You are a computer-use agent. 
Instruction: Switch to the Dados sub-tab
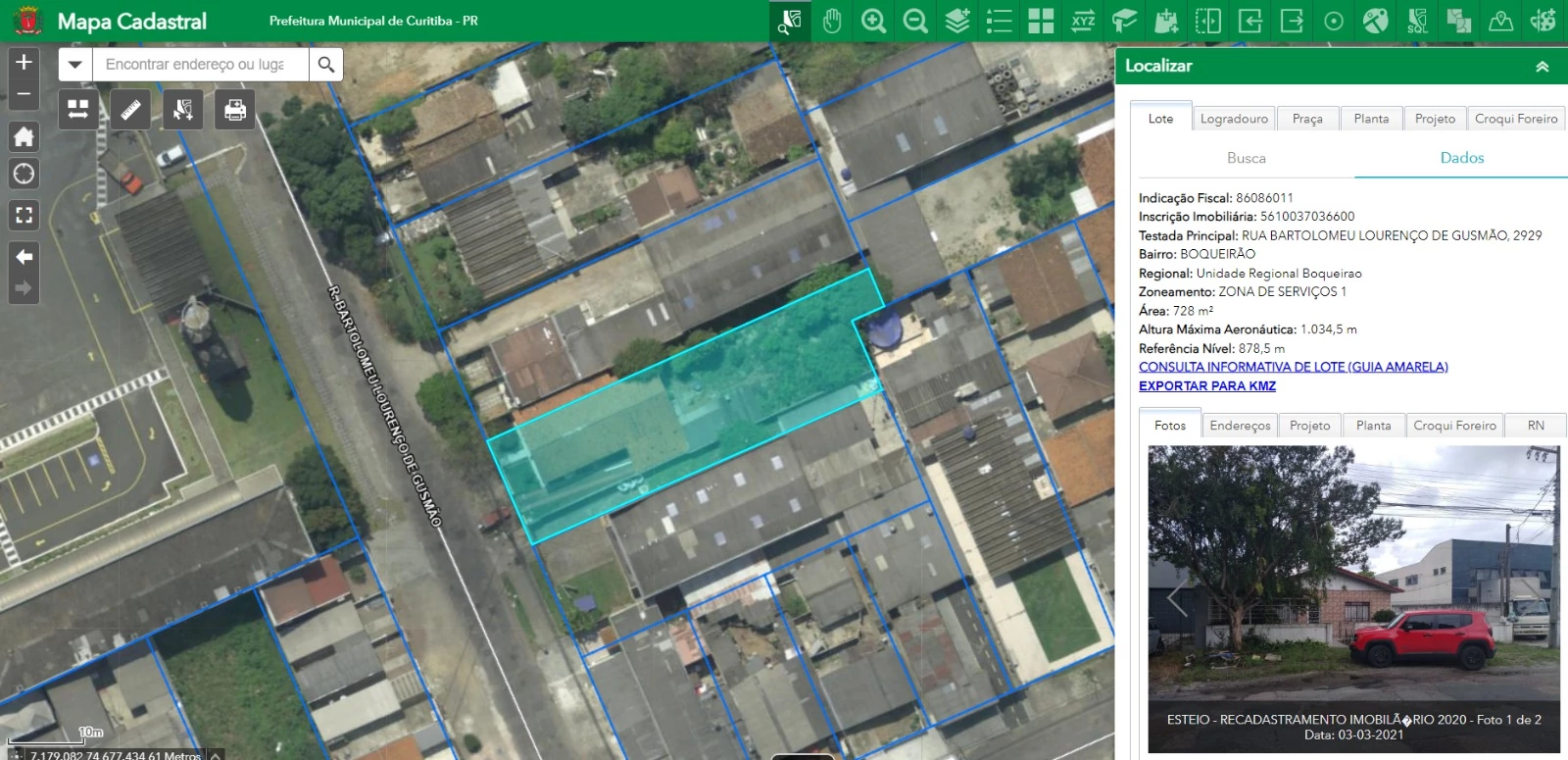[x=1461, y=158]
